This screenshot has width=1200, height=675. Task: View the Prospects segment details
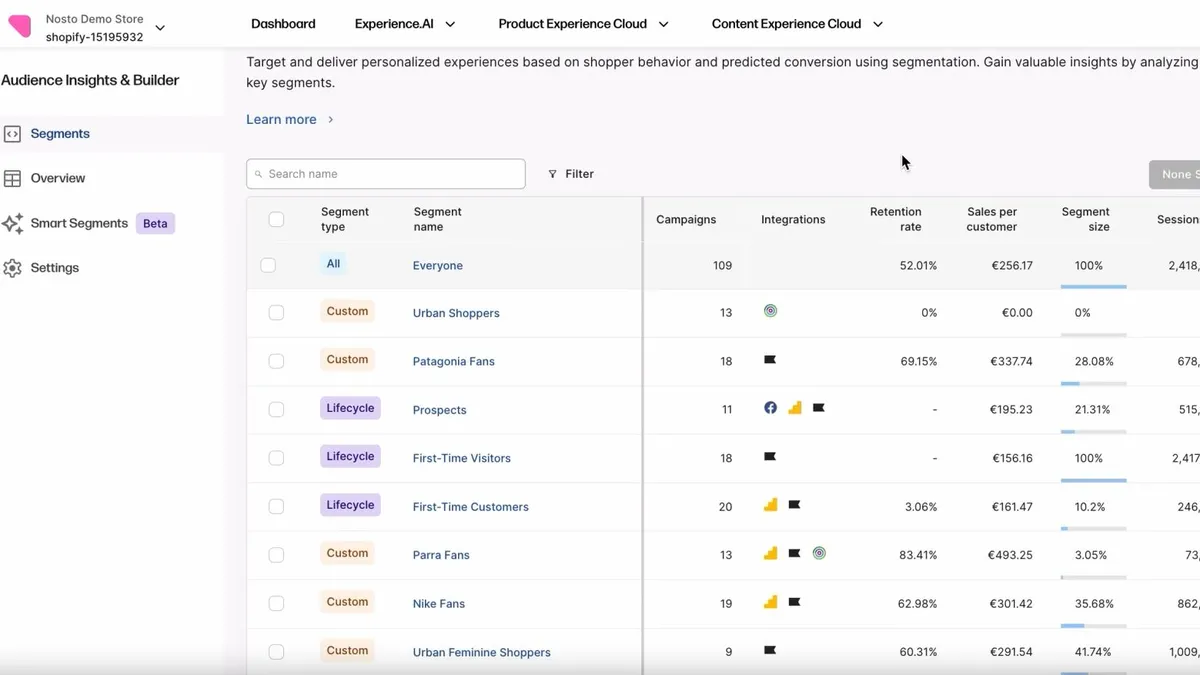point(440,410)
